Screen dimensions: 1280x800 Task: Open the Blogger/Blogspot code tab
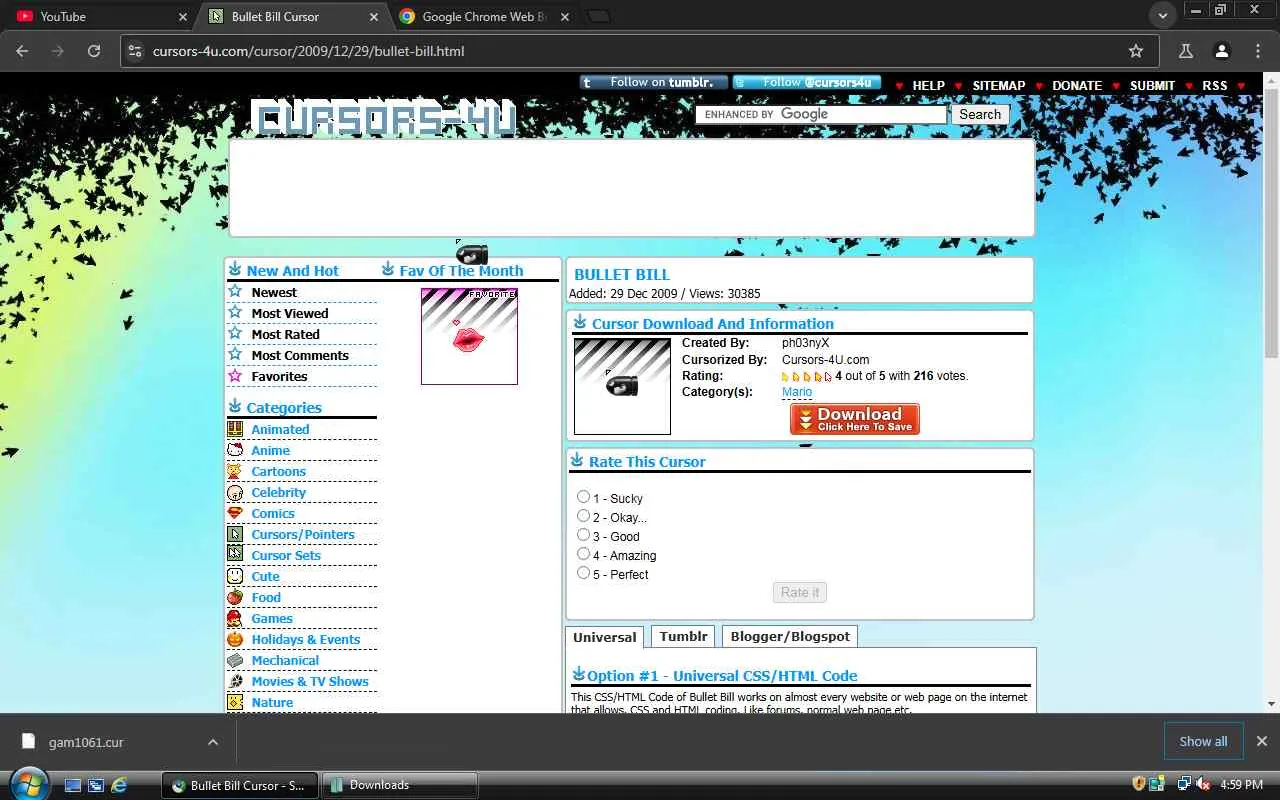click(x=790, y=636)
